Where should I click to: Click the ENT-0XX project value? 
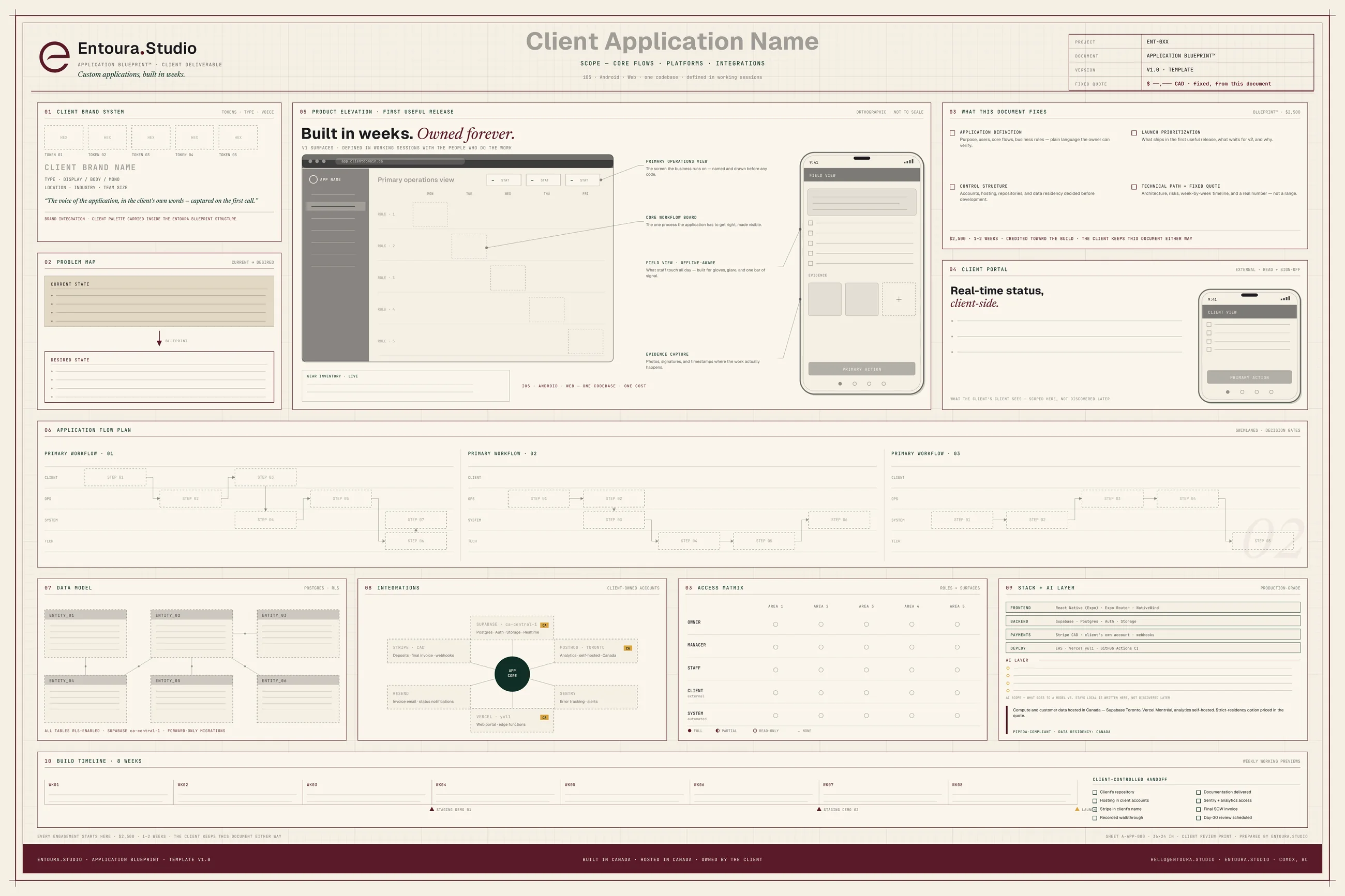tap(1158, 42)
